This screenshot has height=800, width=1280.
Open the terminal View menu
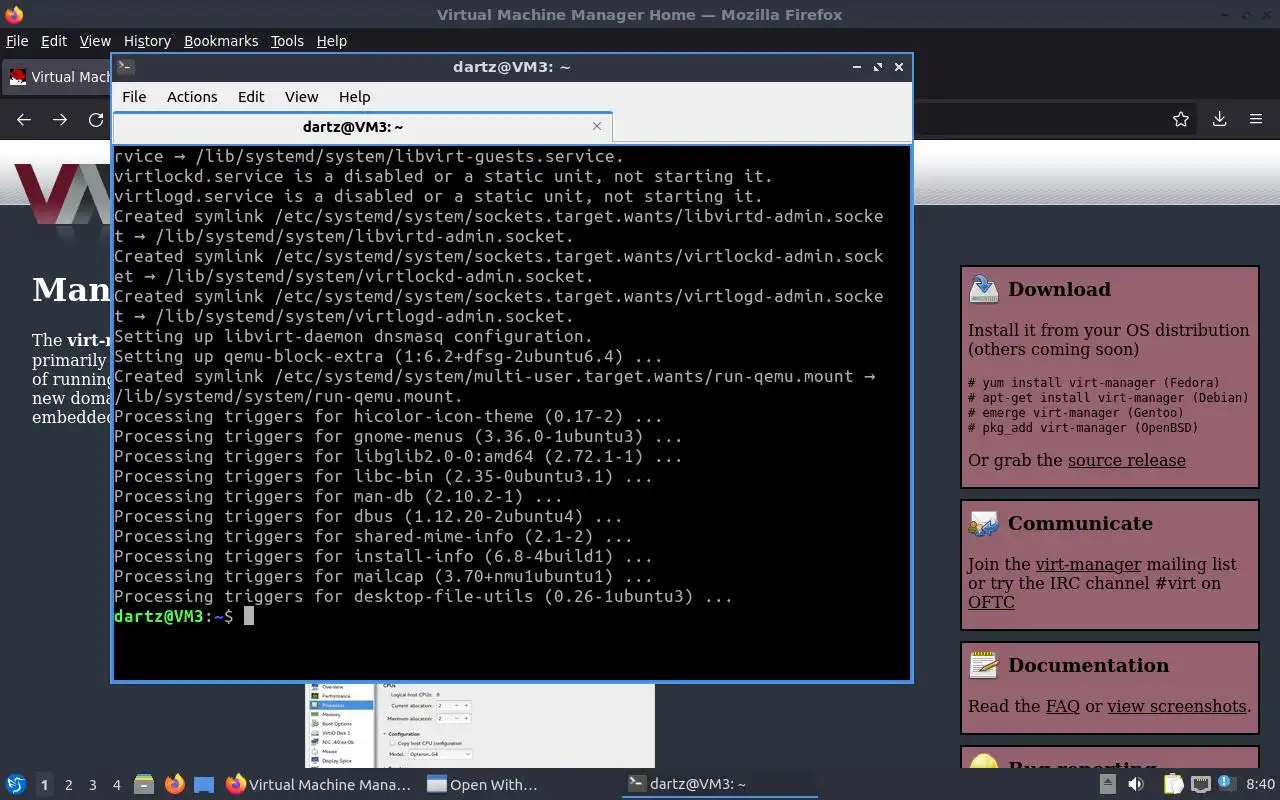(x=301, y=97)
